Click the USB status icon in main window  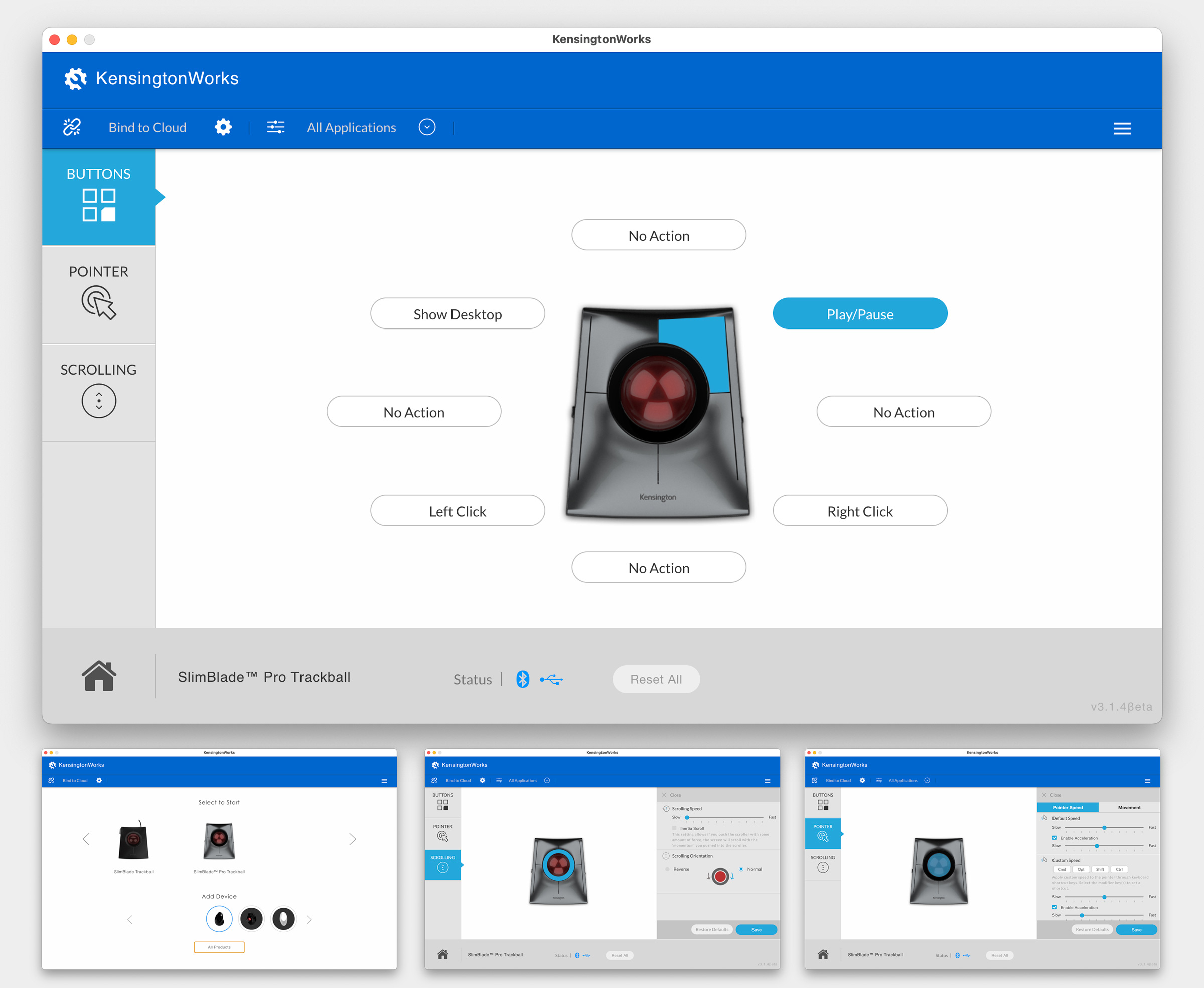tap(551, 679)
